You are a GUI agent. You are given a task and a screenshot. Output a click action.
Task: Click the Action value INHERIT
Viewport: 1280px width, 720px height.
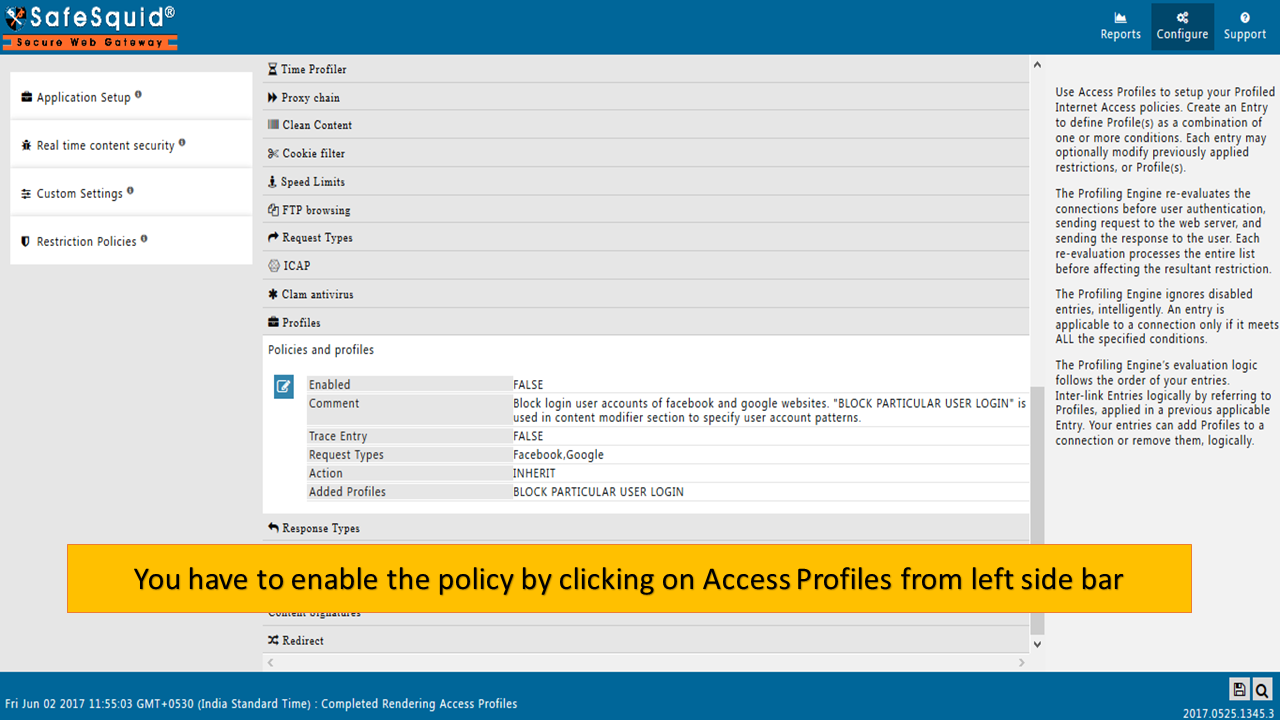point(534,473)
